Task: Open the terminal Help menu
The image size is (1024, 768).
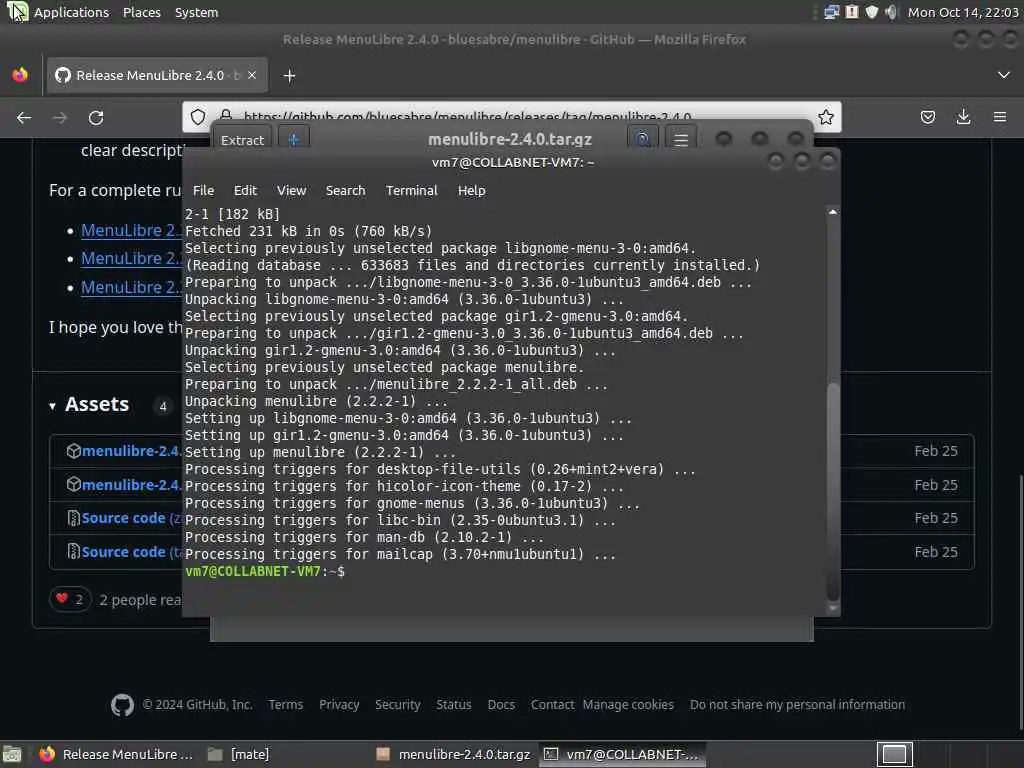Action: pos(472,191)
